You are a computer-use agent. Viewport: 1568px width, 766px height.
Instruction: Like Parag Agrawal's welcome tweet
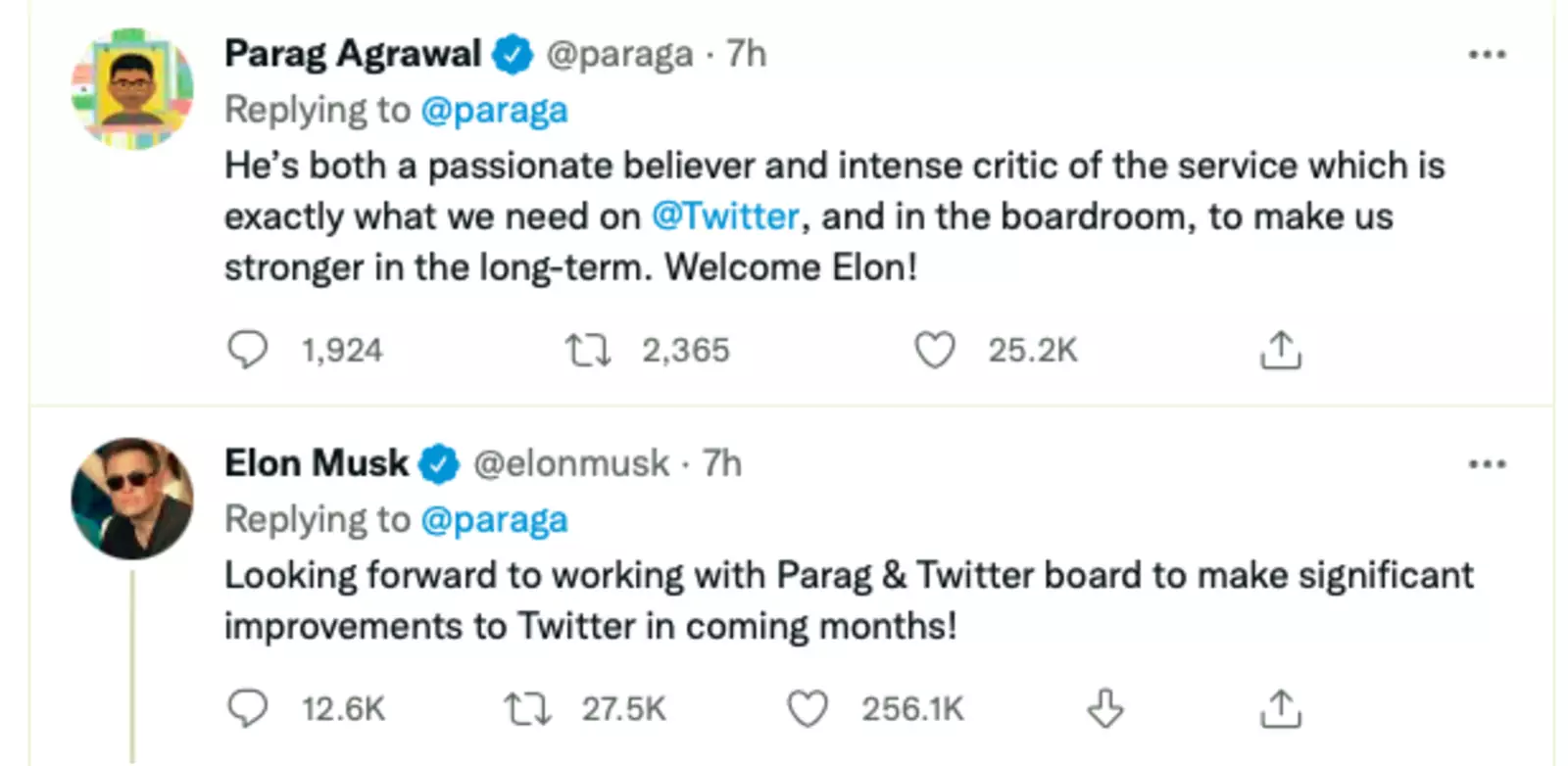934,350
